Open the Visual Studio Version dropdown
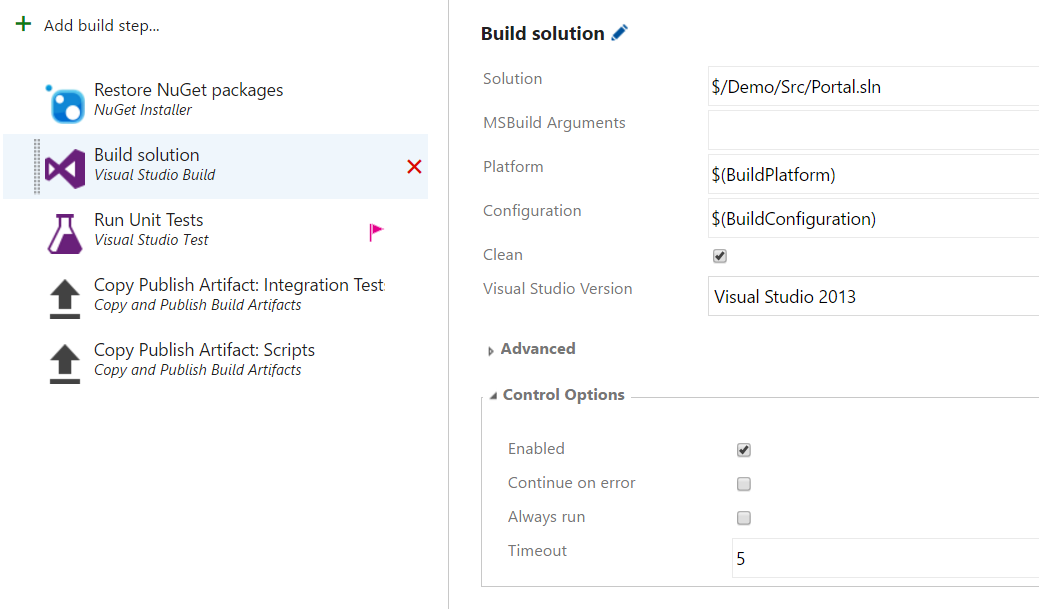The height and width of the screenshot is (609, 1039). click(x=872, y=297)
